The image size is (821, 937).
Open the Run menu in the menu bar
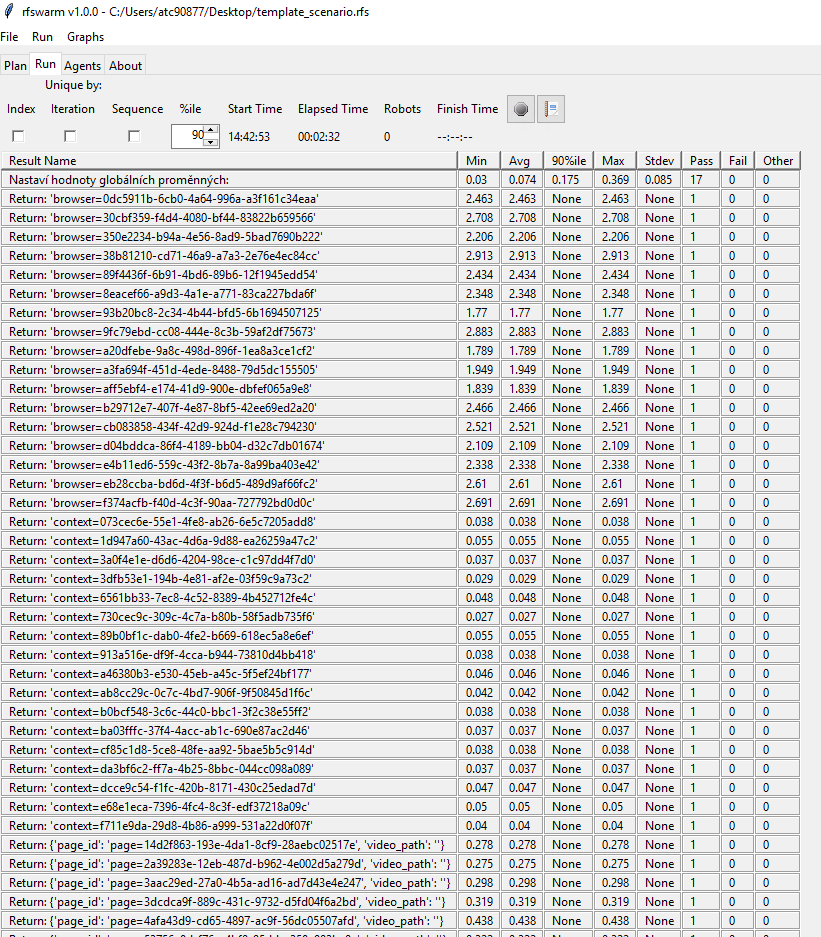click(x=42, y=36)
